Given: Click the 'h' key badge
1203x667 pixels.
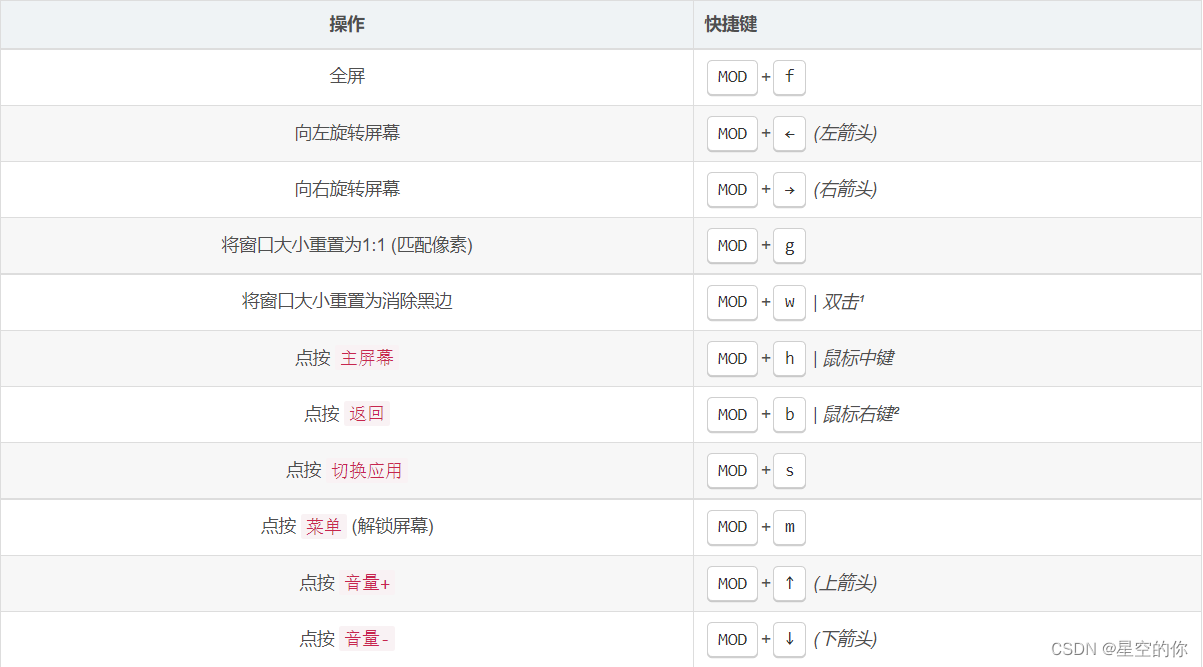Looking at the screenshot, I should (x=789, y=358).
